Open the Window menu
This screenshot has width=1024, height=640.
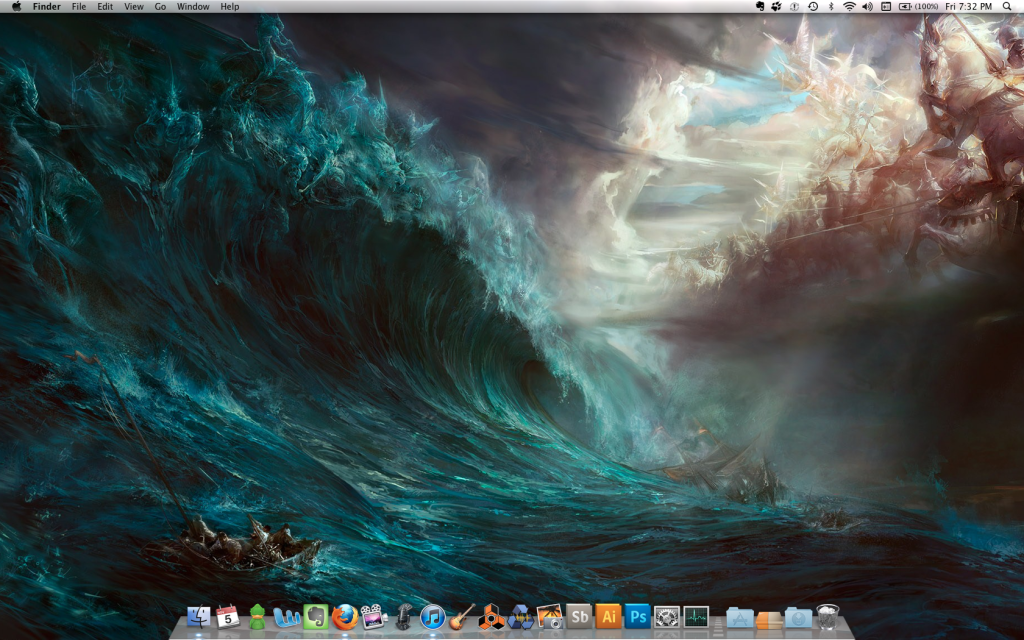(193, 7)
